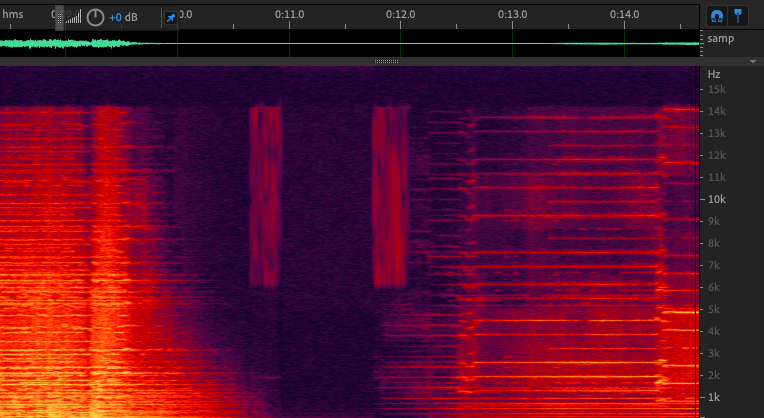
Task: Click the samp amplitude scale label
Action: click(720, 39)
